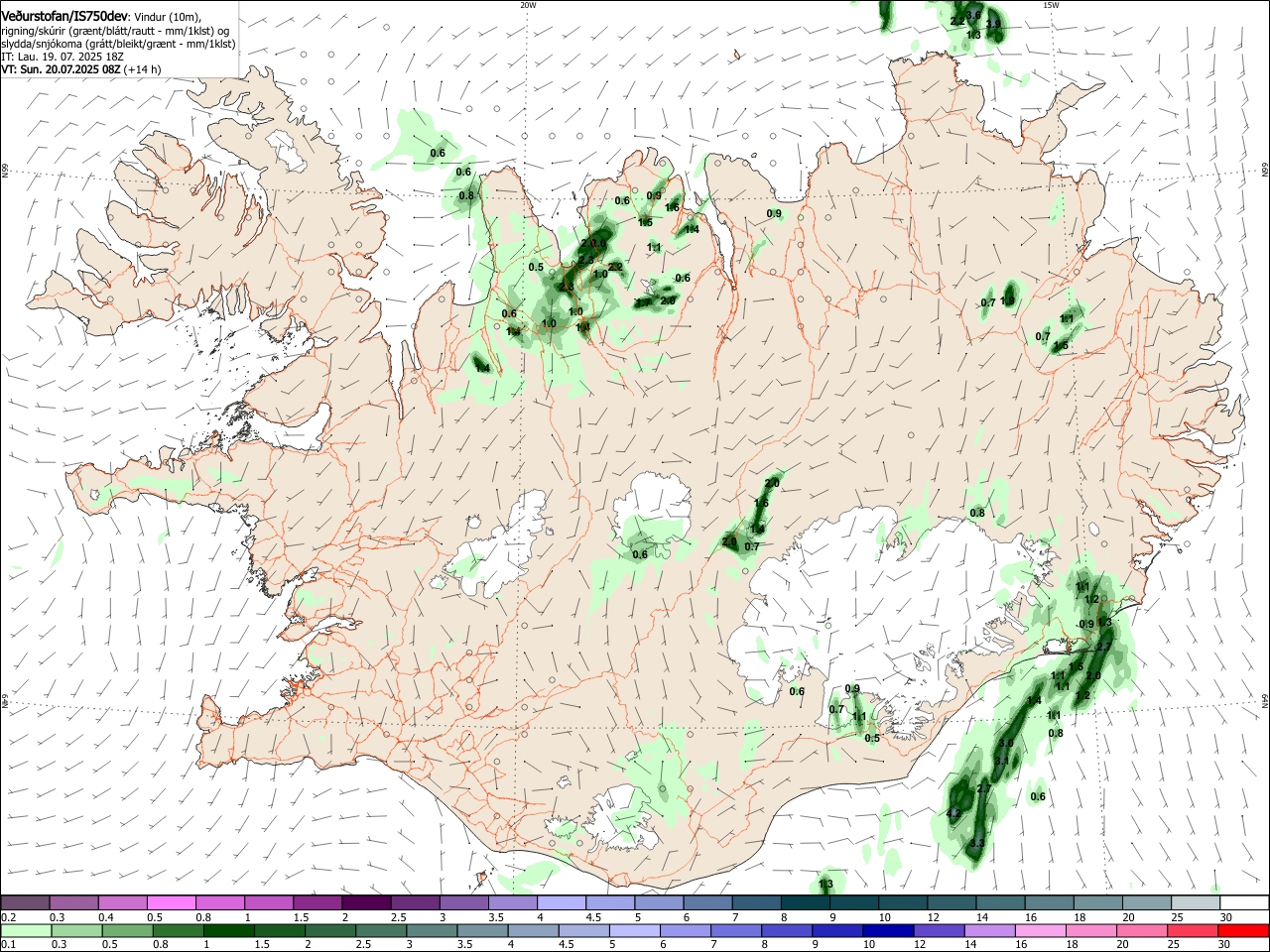1270x952 pixels.
Task: Select the darkest purple upper swatch starting at 2
Action: coord(366,902)
